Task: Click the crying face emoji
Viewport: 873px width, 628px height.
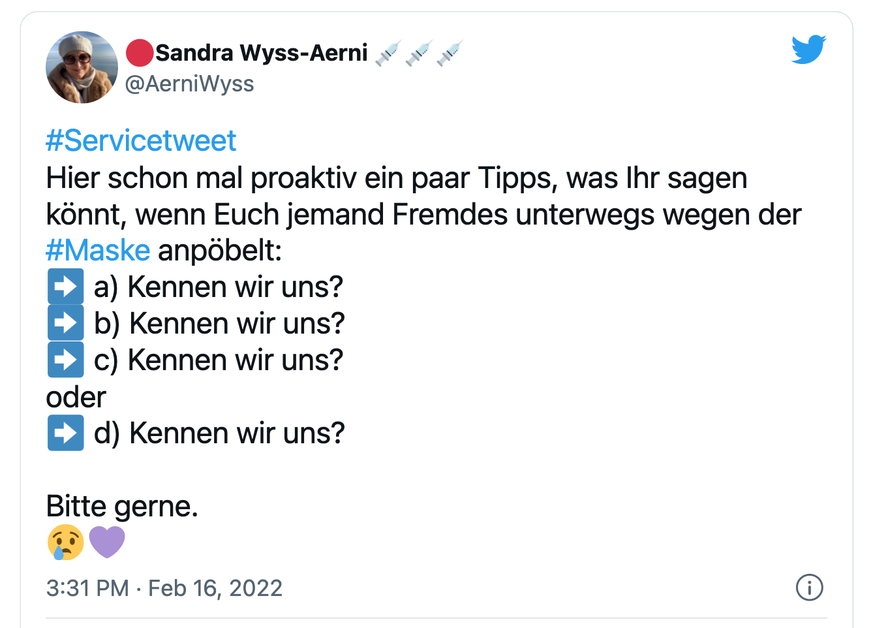Action: coord(65,543)
